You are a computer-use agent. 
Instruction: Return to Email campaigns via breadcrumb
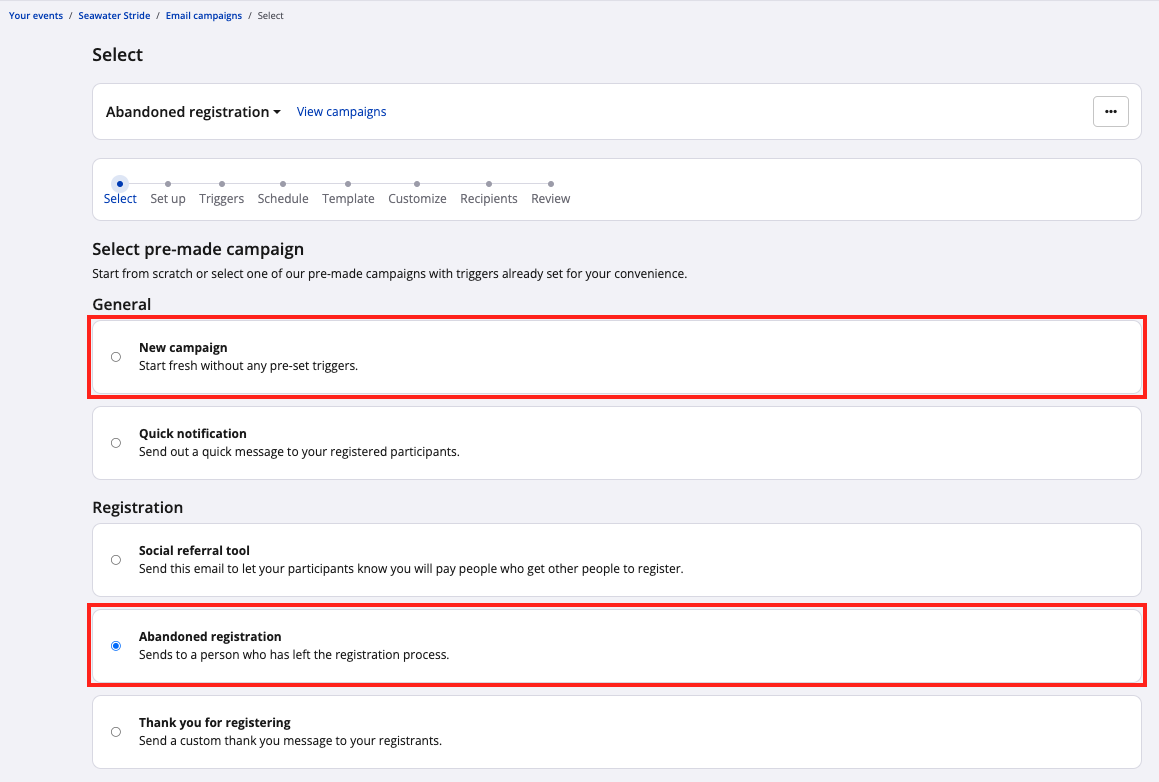coord(204,16)
